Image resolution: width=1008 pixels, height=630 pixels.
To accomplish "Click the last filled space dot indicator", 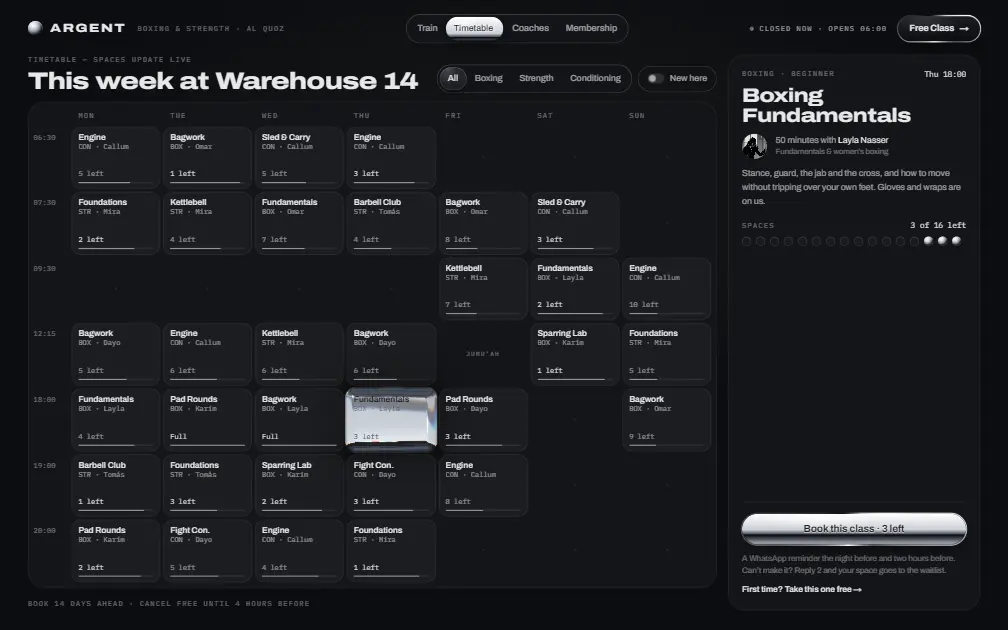I will coord(956,241).
